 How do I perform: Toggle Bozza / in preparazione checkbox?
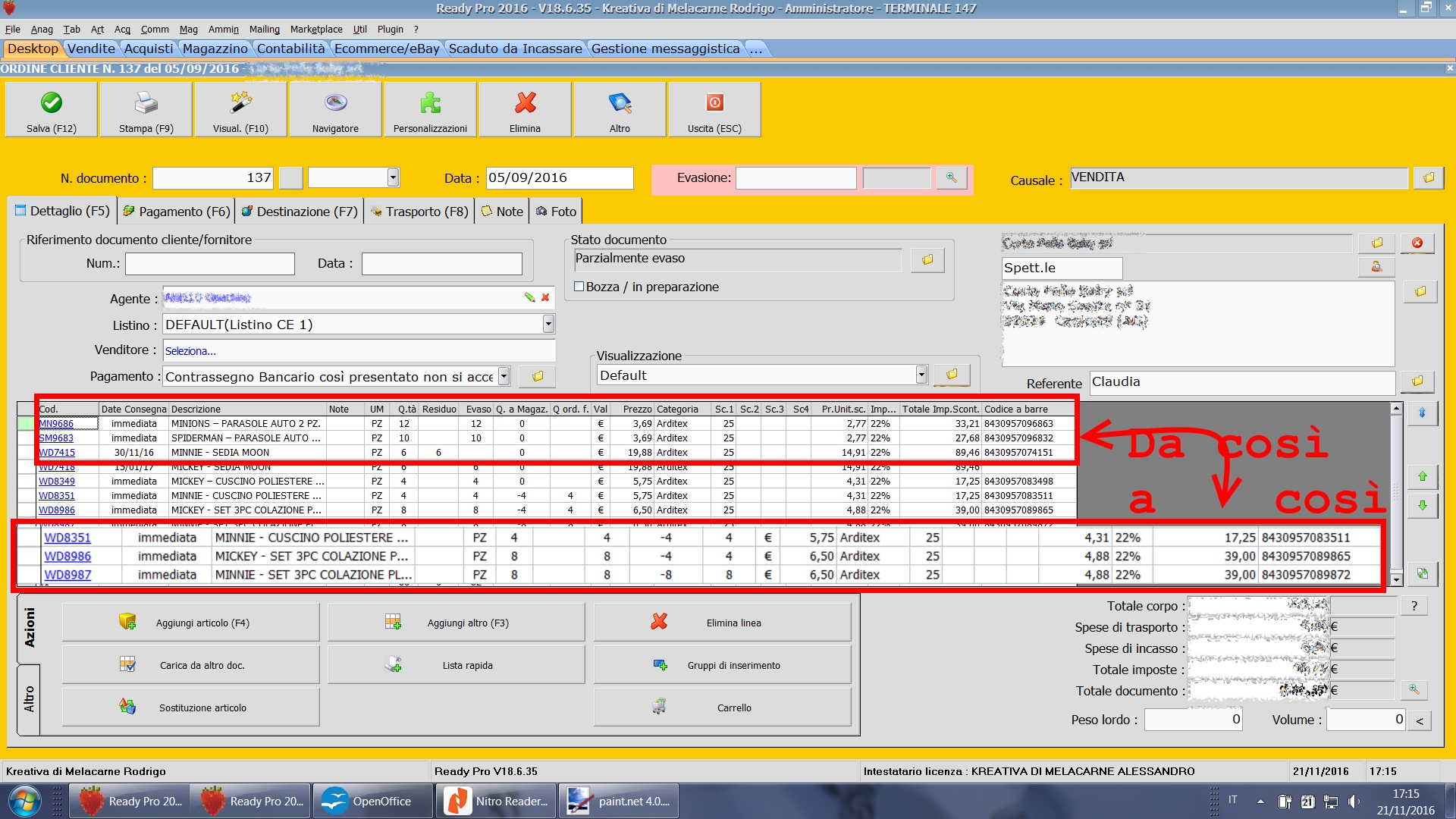click(579, 287)
